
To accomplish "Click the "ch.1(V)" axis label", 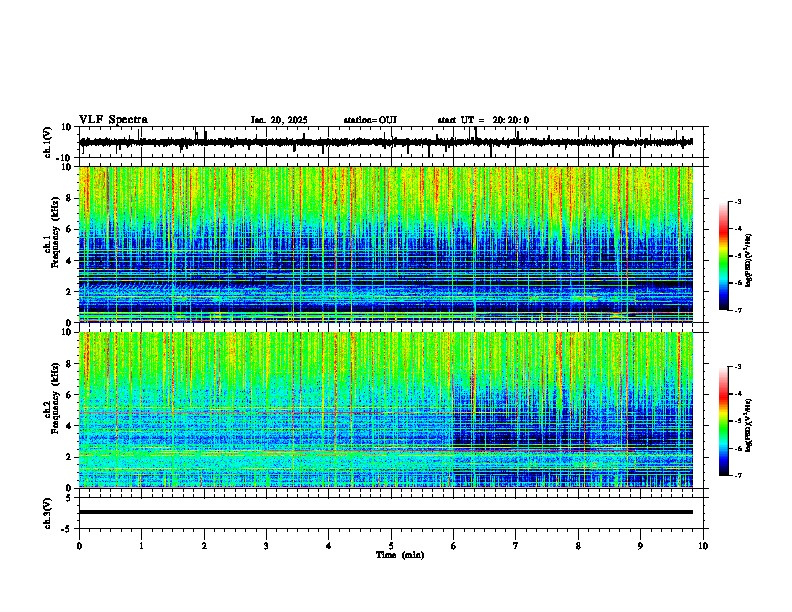I will coord(48,142).
